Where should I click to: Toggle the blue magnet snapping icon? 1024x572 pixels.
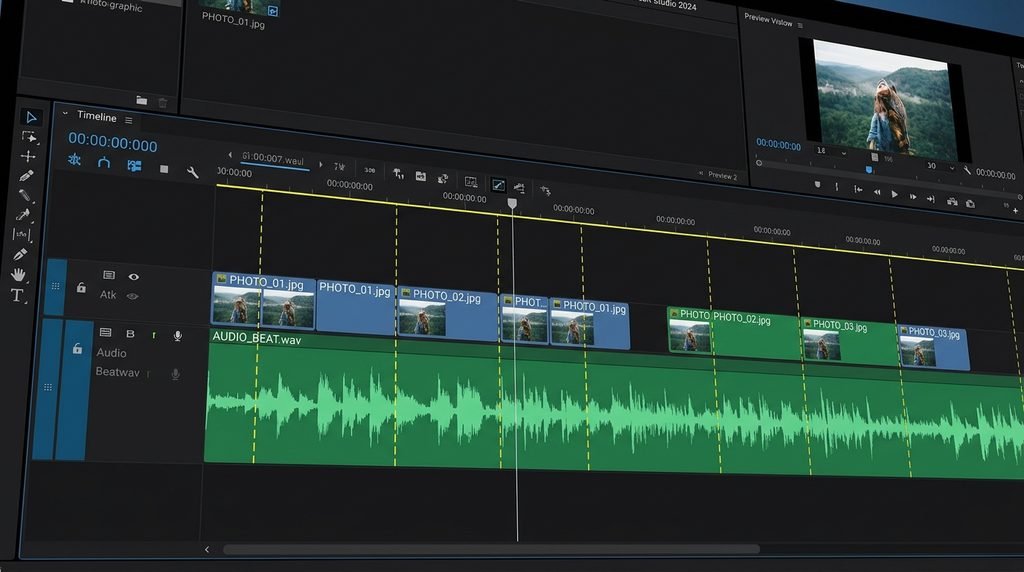click(104, 163)
